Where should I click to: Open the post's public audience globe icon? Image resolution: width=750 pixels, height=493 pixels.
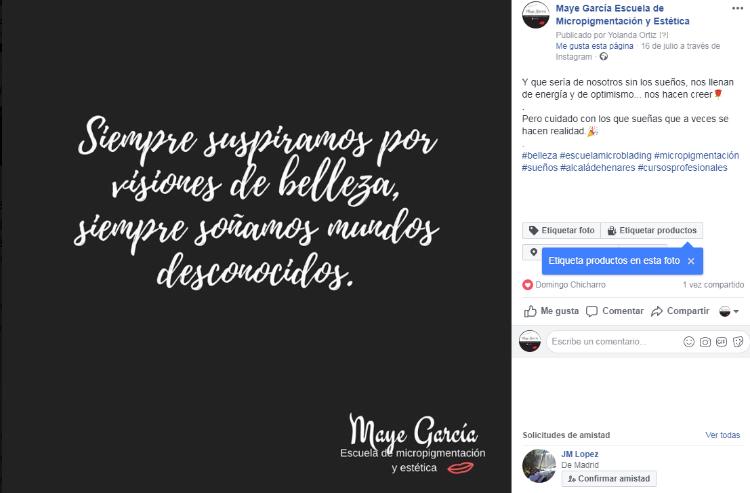point(604,56)
